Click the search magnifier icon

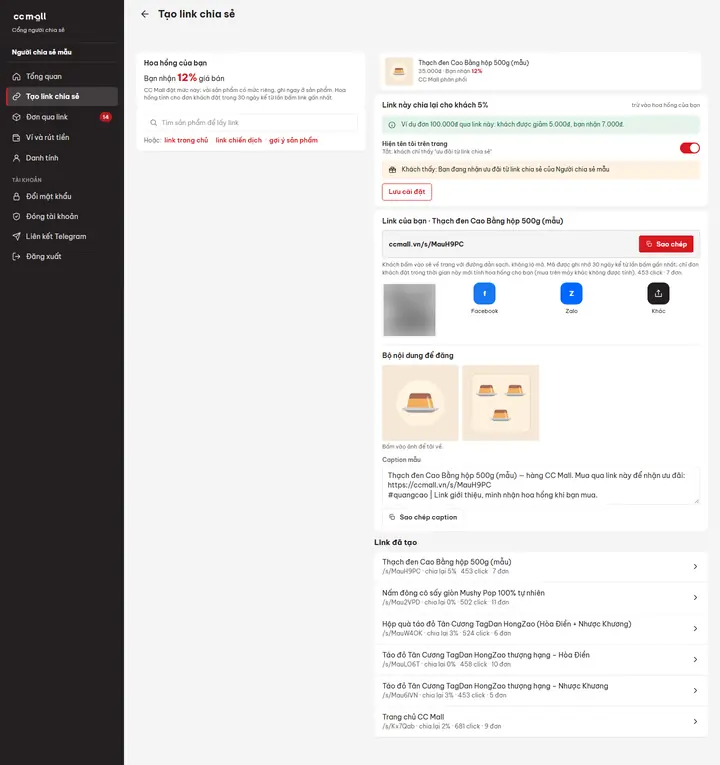pyautogui.click(x=153, y=122)
